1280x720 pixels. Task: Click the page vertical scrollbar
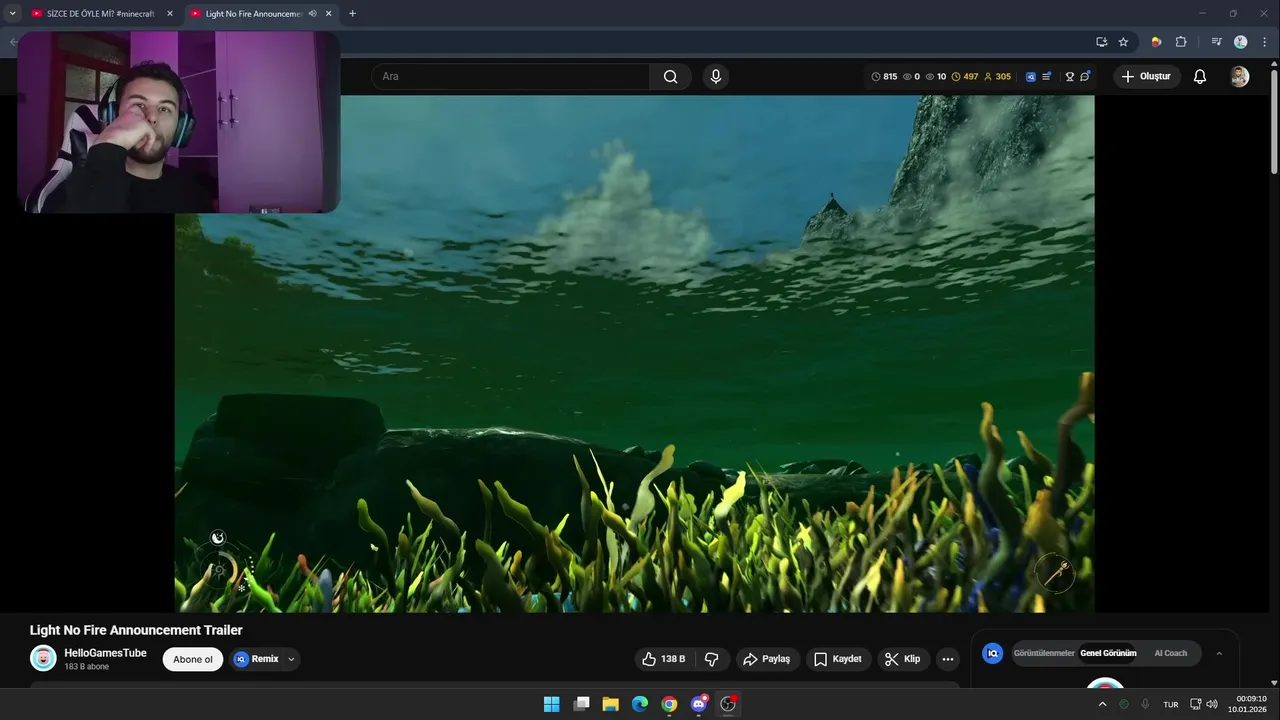[x=1274, y=120]
